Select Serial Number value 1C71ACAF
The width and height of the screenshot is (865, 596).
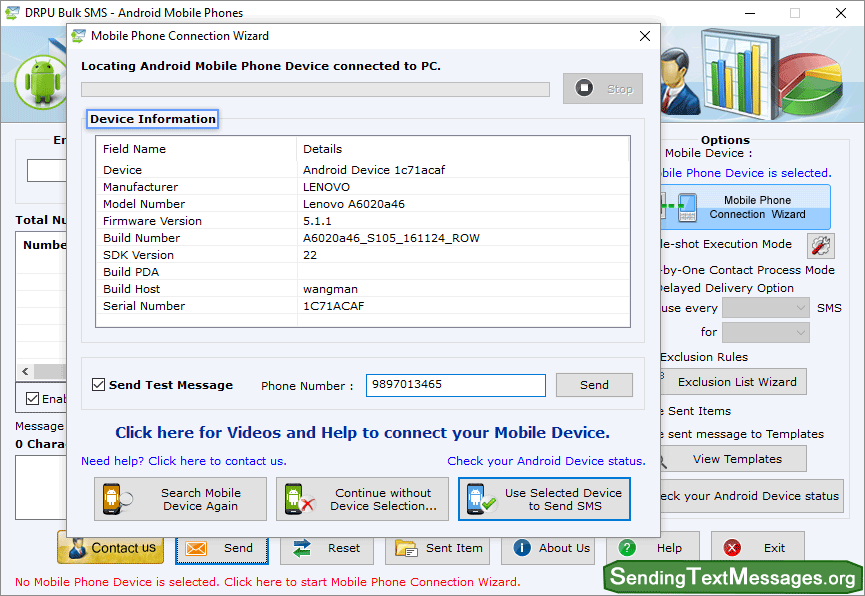click(x=334, y=306)
